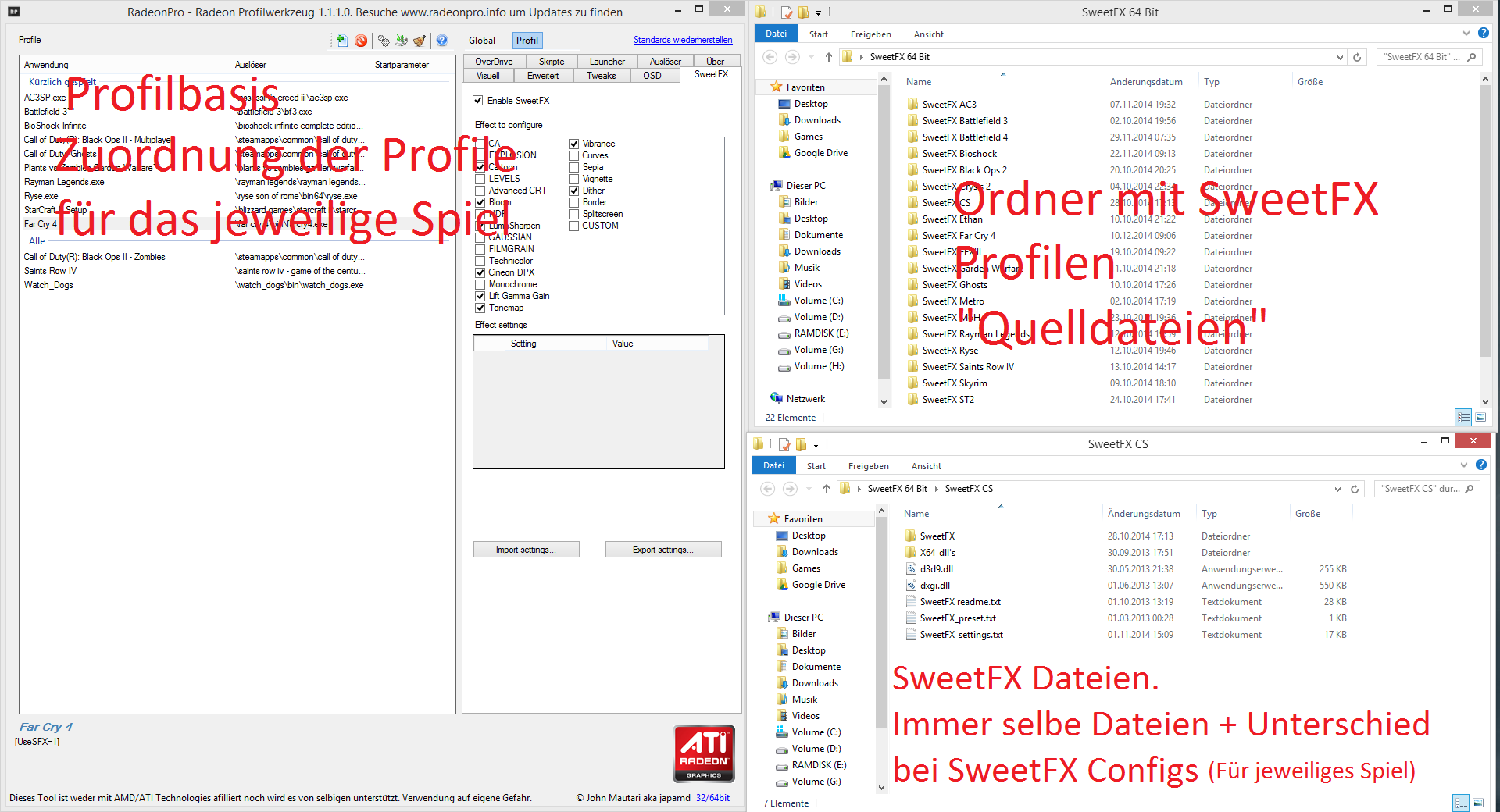Toggle the Cineon DPX checkbox
1500x812 pixels.
(480, 272)
